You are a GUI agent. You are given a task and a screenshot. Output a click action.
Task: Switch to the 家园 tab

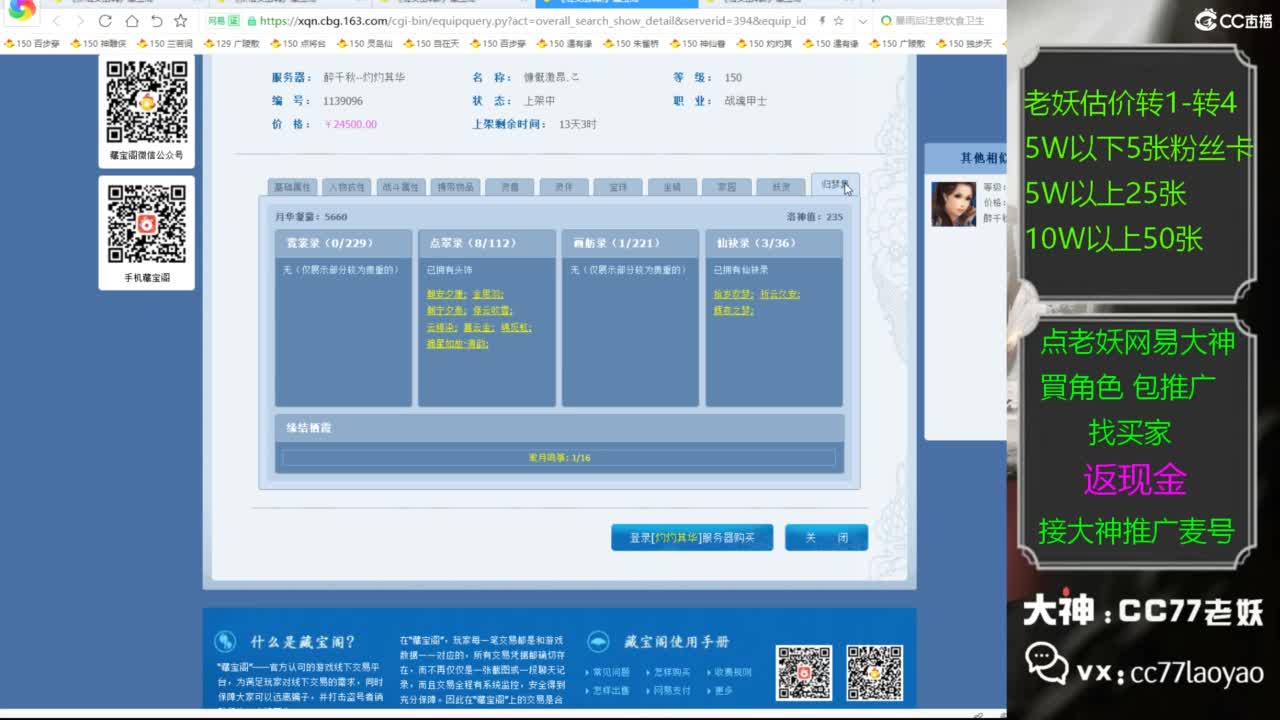click(x=726, y=187)
